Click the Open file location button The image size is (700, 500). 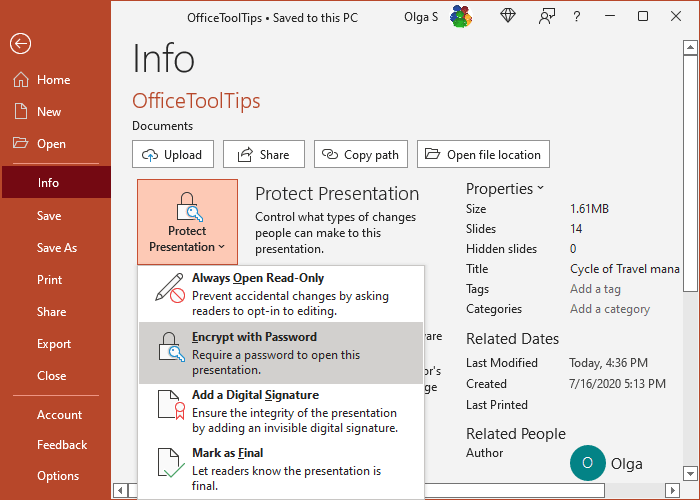click(x=483, y=155)
